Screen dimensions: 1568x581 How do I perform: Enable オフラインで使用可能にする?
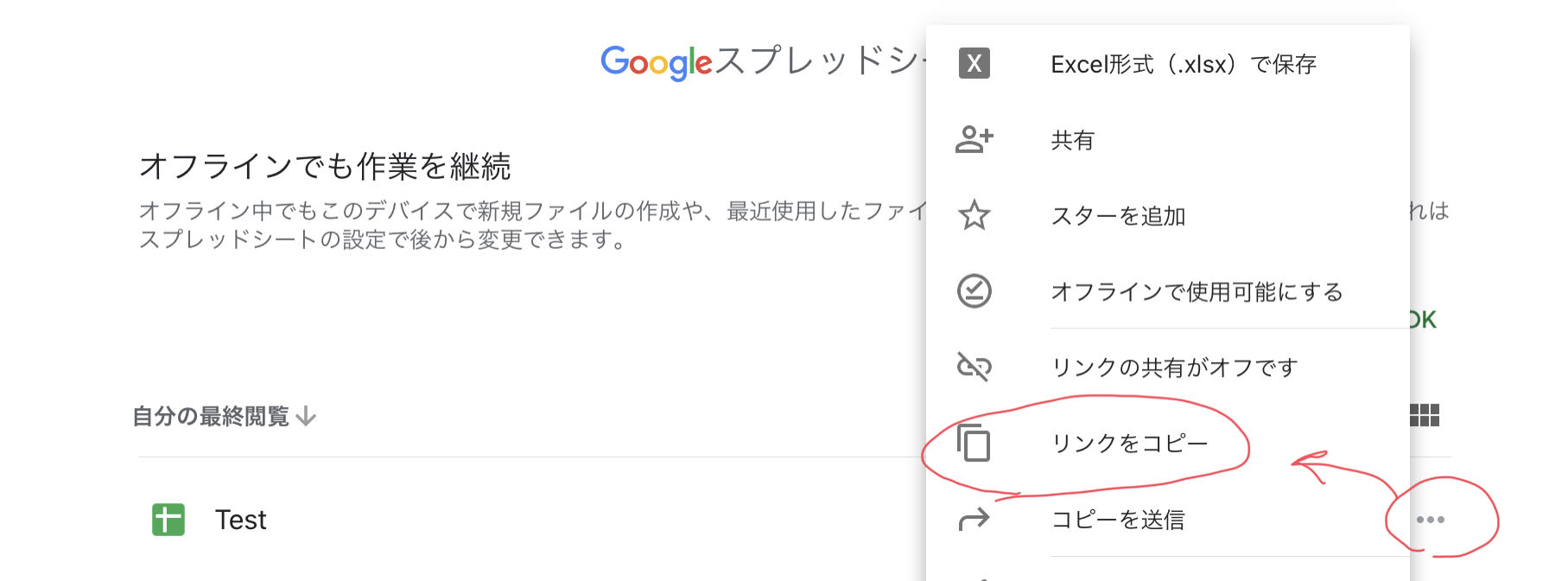[1197, 292]
